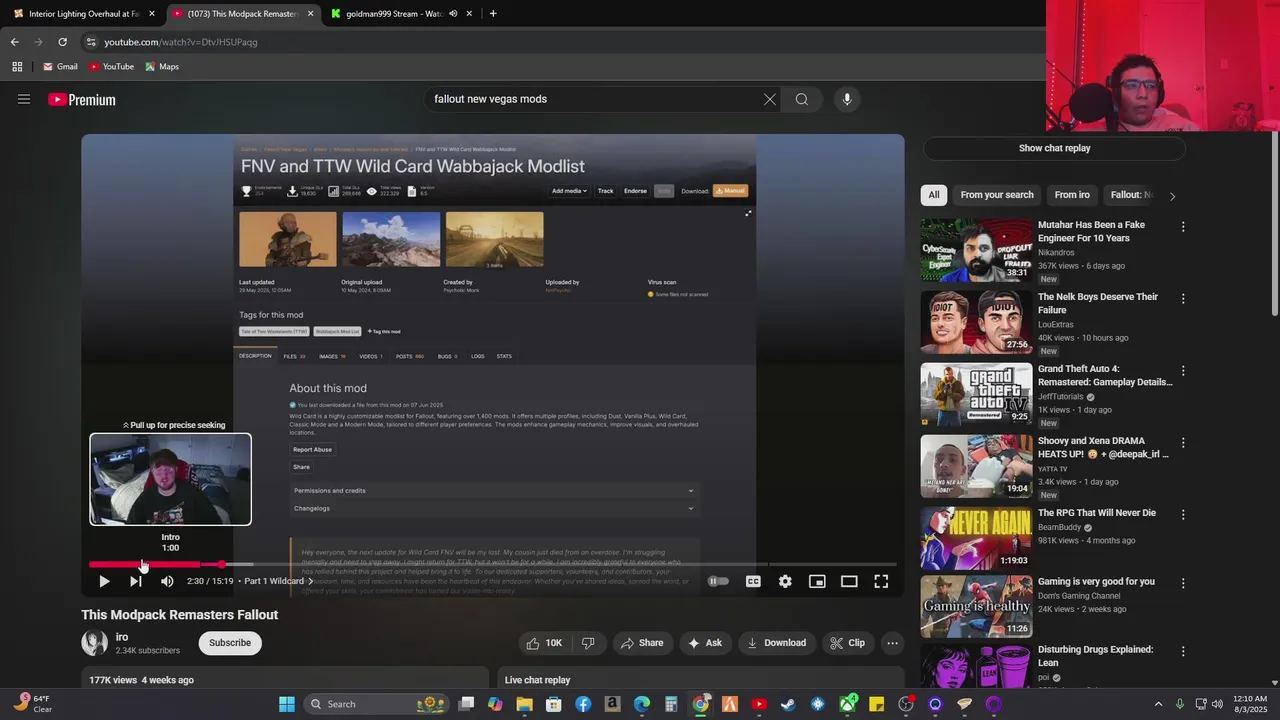Open options for Grand Theft Auto 4 video
The image size is (1280, 720).
(1183, 371)
